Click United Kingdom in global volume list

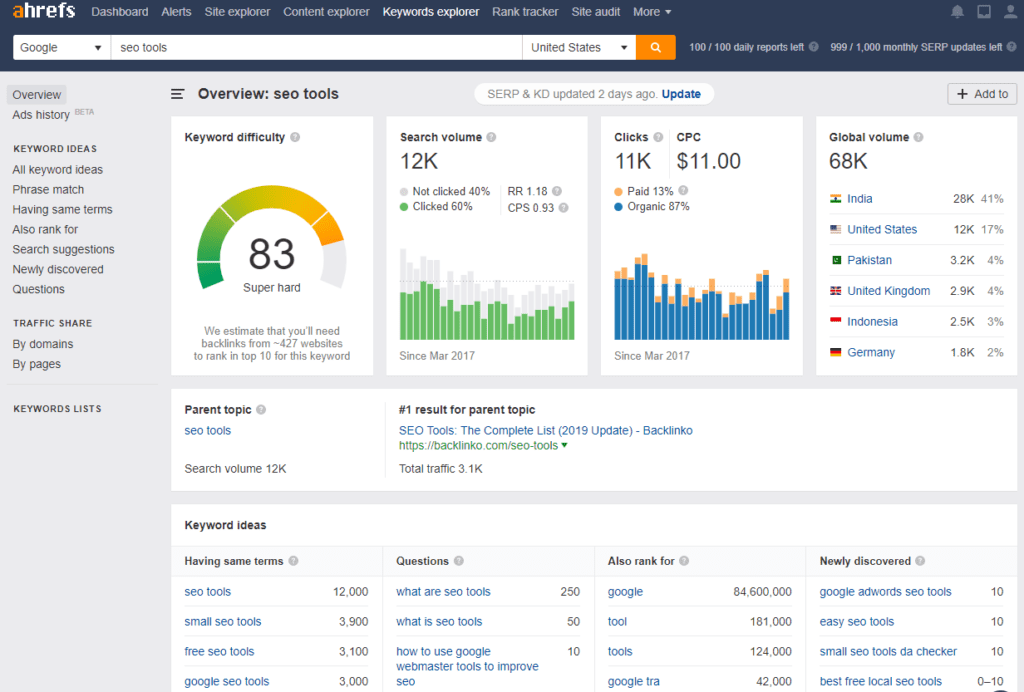[x=888, y=291]
